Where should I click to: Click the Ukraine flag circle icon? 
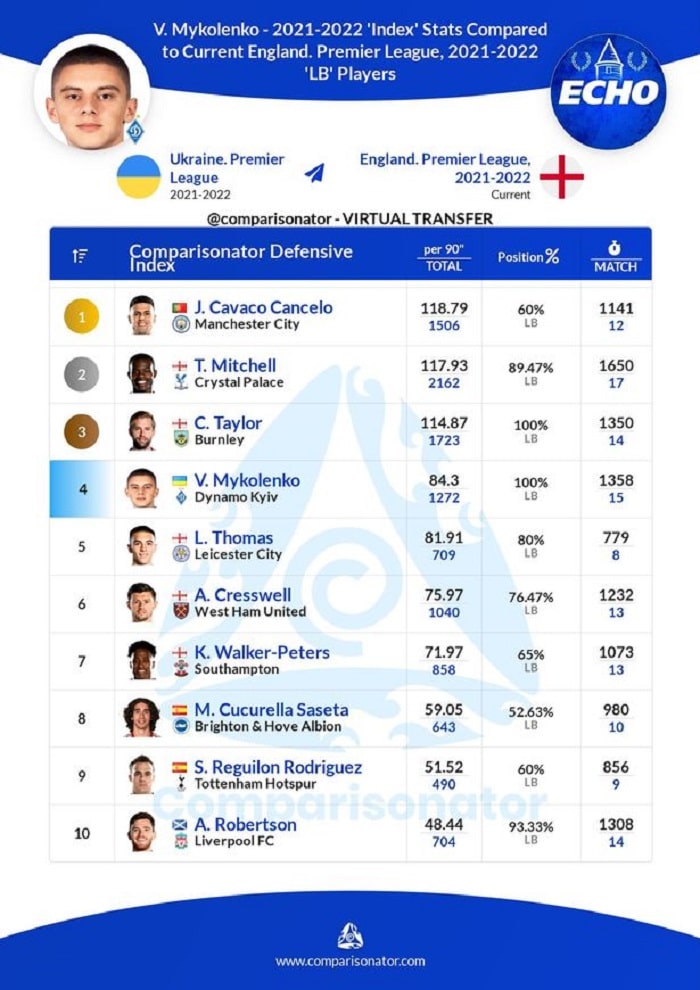pyautogui.click(x=138, y=176)
